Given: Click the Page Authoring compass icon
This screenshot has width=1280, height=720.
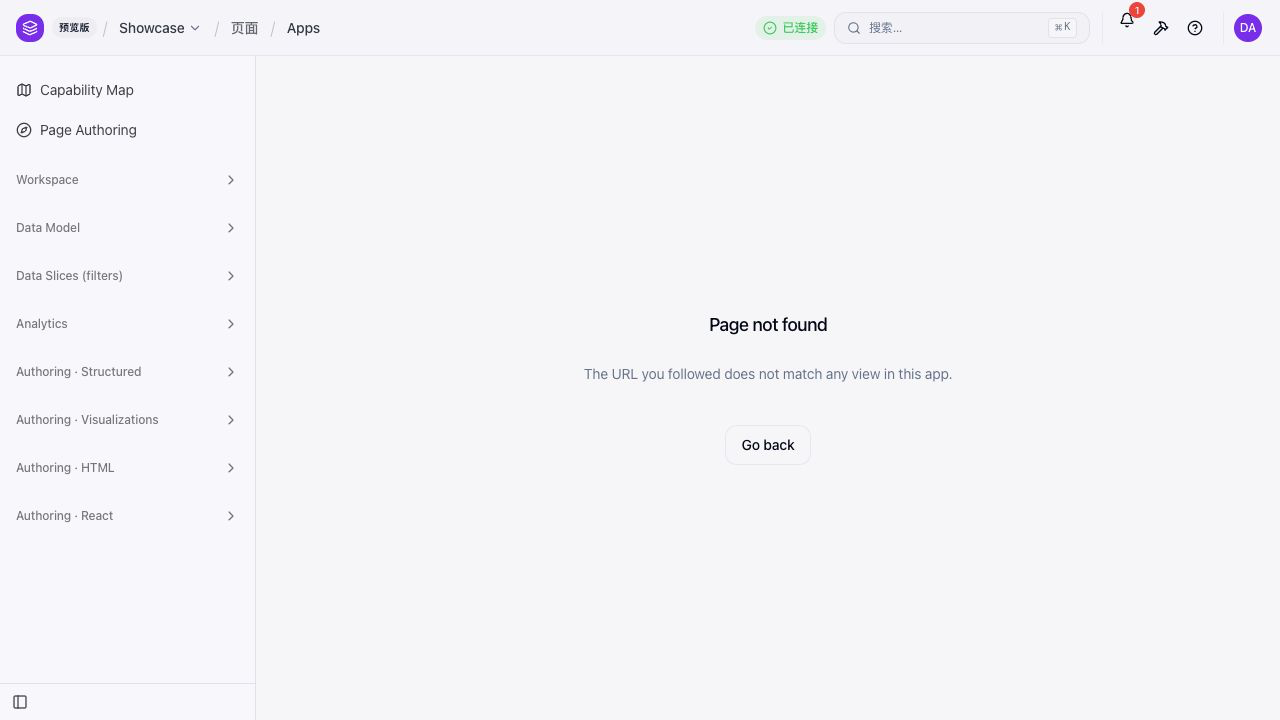Looking at the screenshot, I should point(24,130).
